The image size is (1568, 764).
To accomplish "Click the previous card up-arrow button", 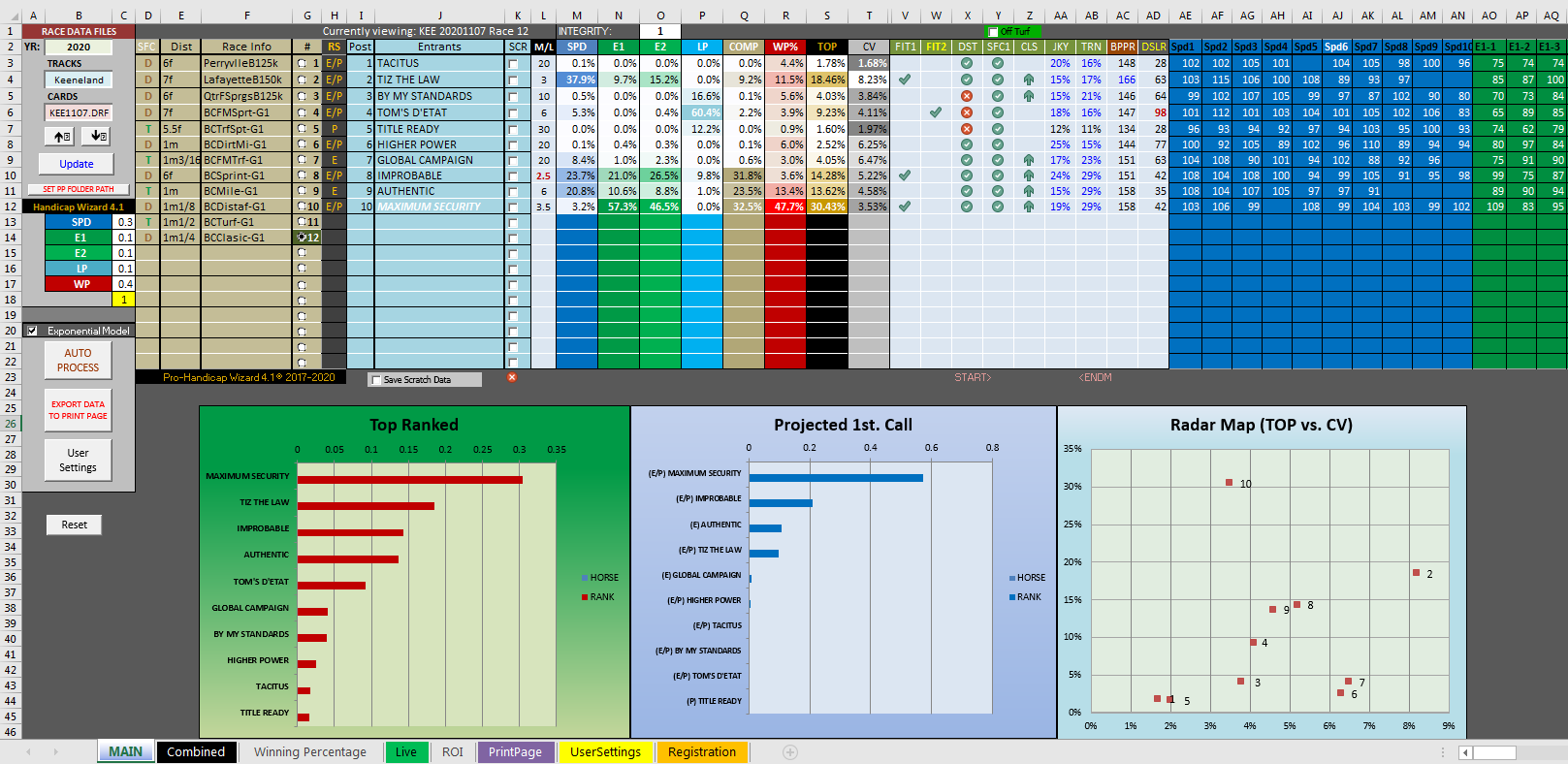I will pyautogui.click(x=63, y=137).
